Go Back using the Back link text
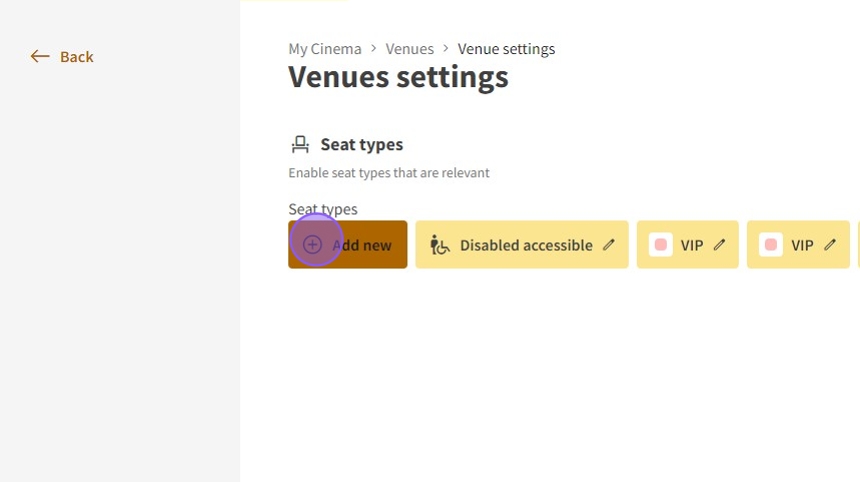This screenshot has width=860, height=482. click(77, 57)
